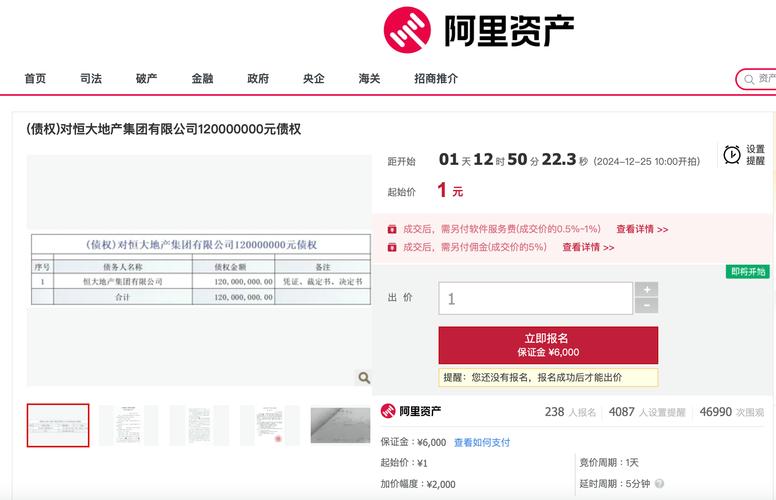Decrease the bid with the minus button

click(x=646, y=306)
